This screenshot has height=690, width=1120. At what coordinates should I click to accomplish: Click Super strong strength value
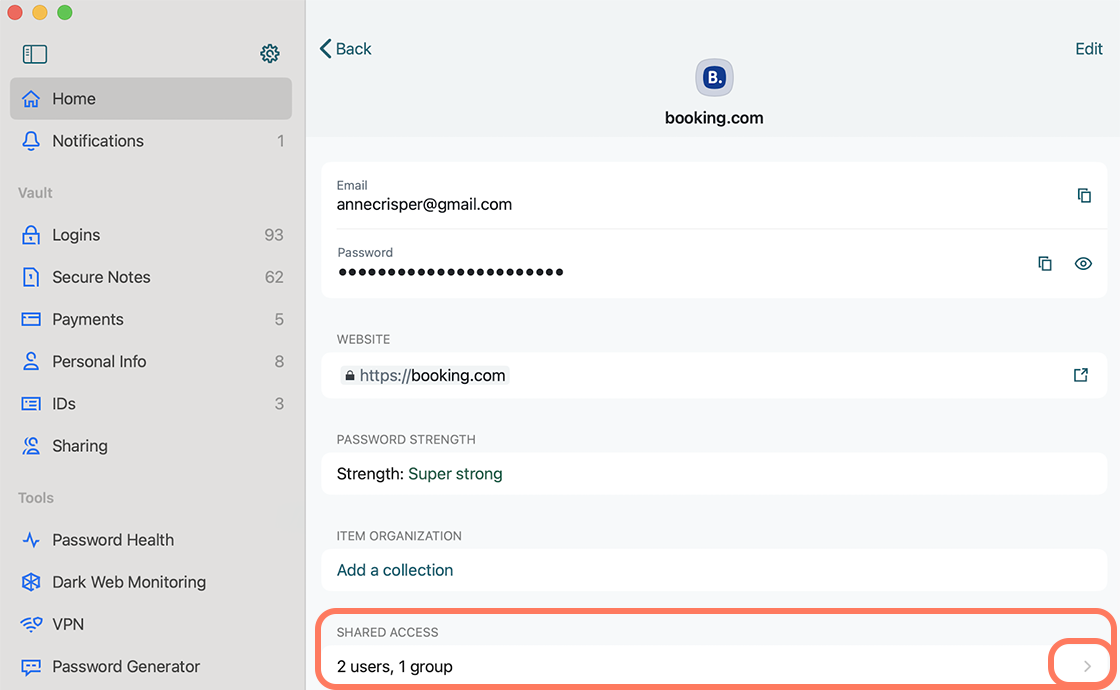point(455,474)
